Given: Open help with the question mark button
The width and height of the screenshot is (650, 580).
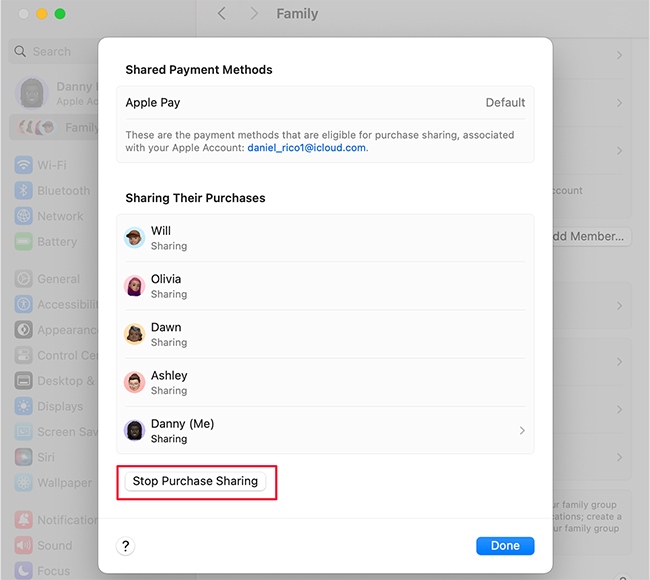Looking at the screenshot, I should (x=126, y=546).
